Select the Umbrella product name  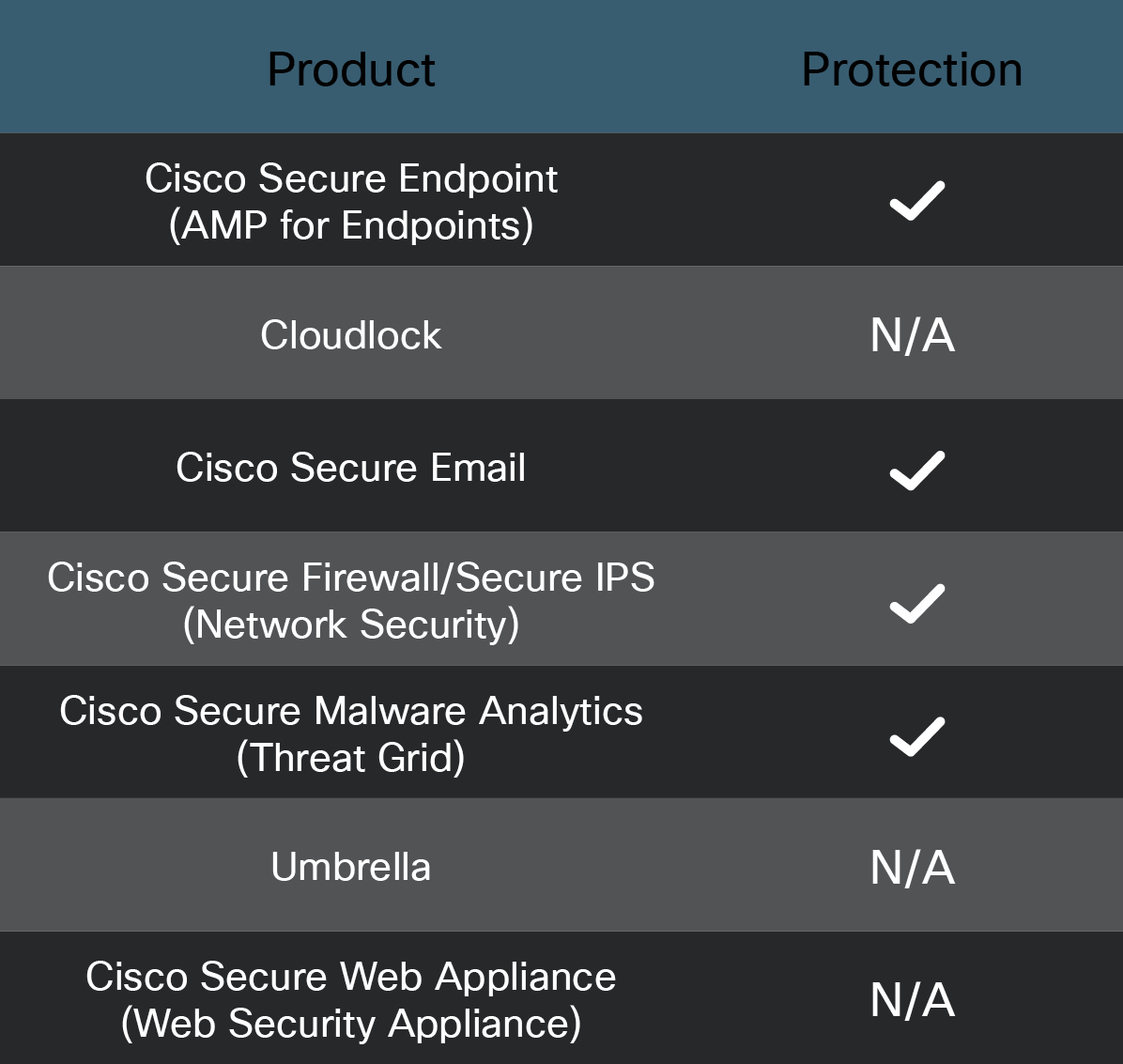click(x=351, y=867)
